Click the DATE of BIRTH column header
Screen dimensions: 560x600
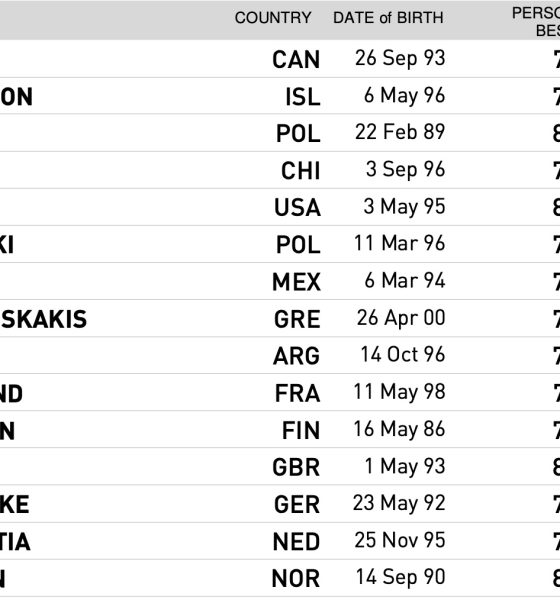coord(388,18)
